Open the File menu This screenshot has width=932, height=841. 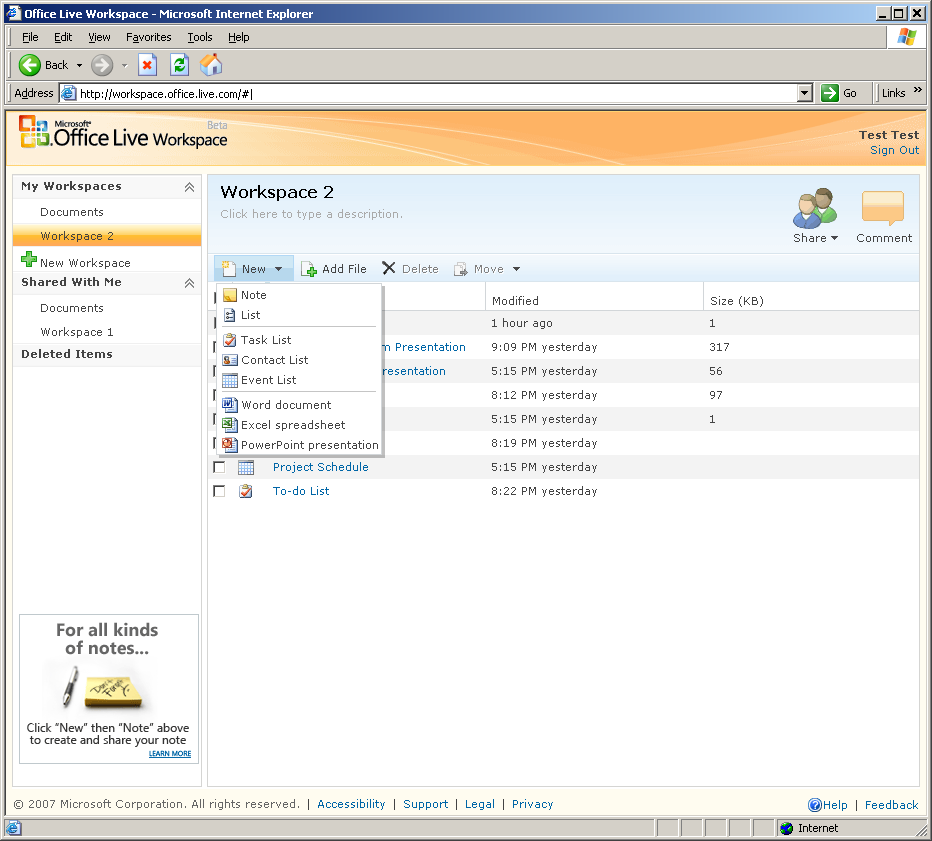pos(30,37)
